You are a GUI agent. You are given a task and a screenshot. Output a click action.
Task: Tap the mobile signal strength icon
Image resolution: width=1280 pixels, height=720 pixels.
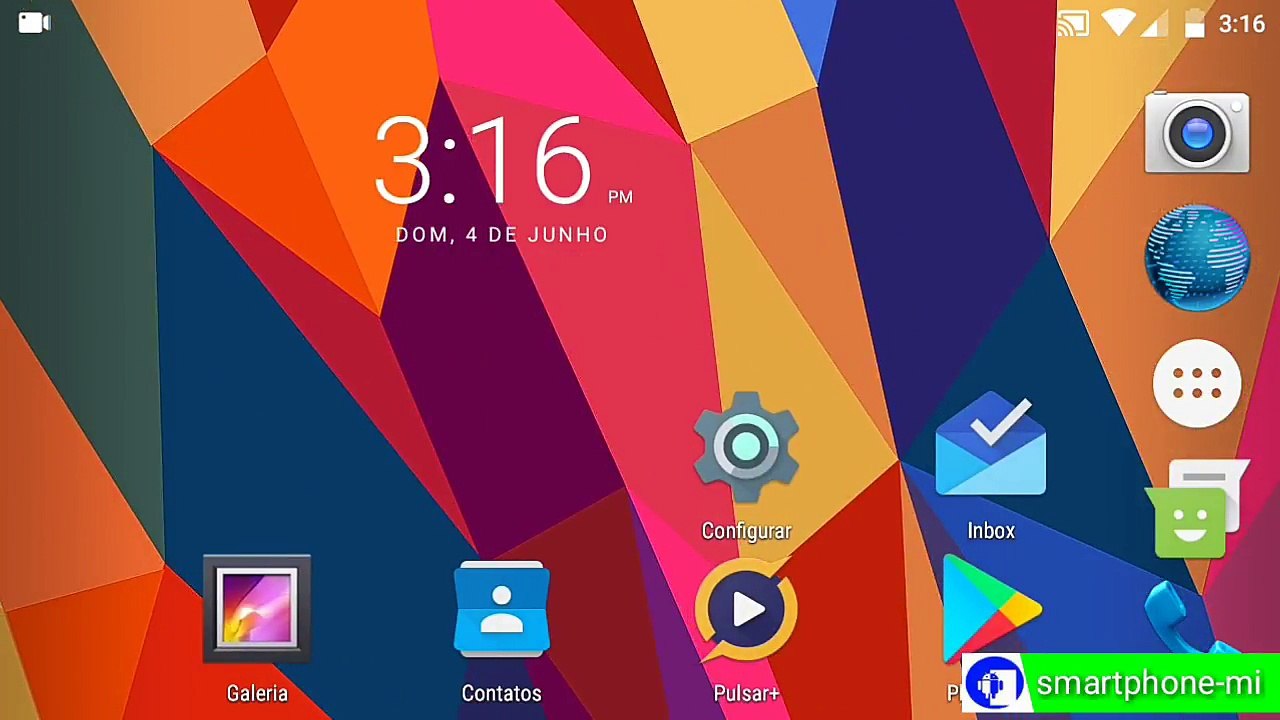(1154, 23)
